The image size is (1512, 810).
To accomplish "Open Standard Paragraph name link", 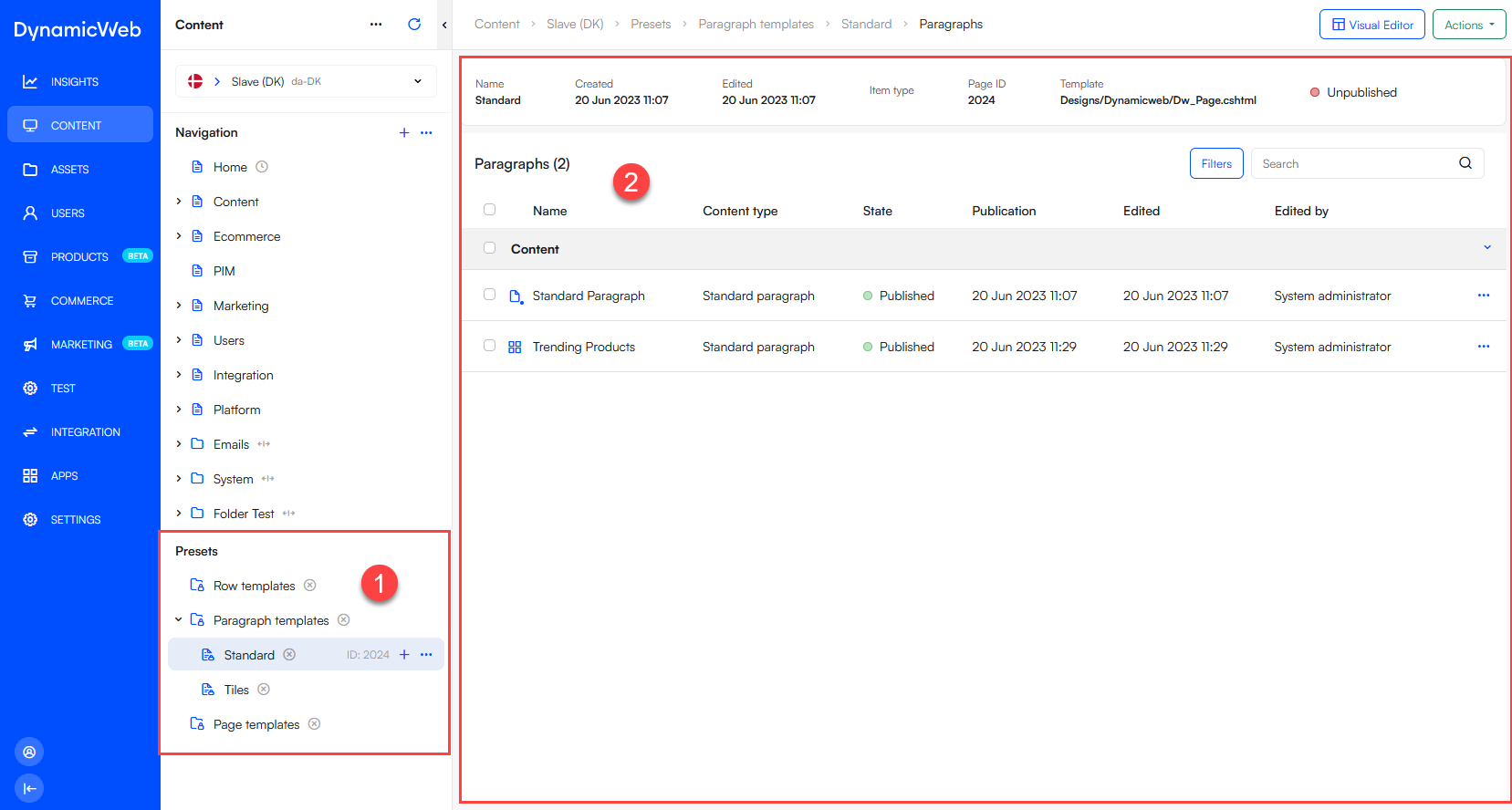I will pyautogui.click(x=589, y=296).
